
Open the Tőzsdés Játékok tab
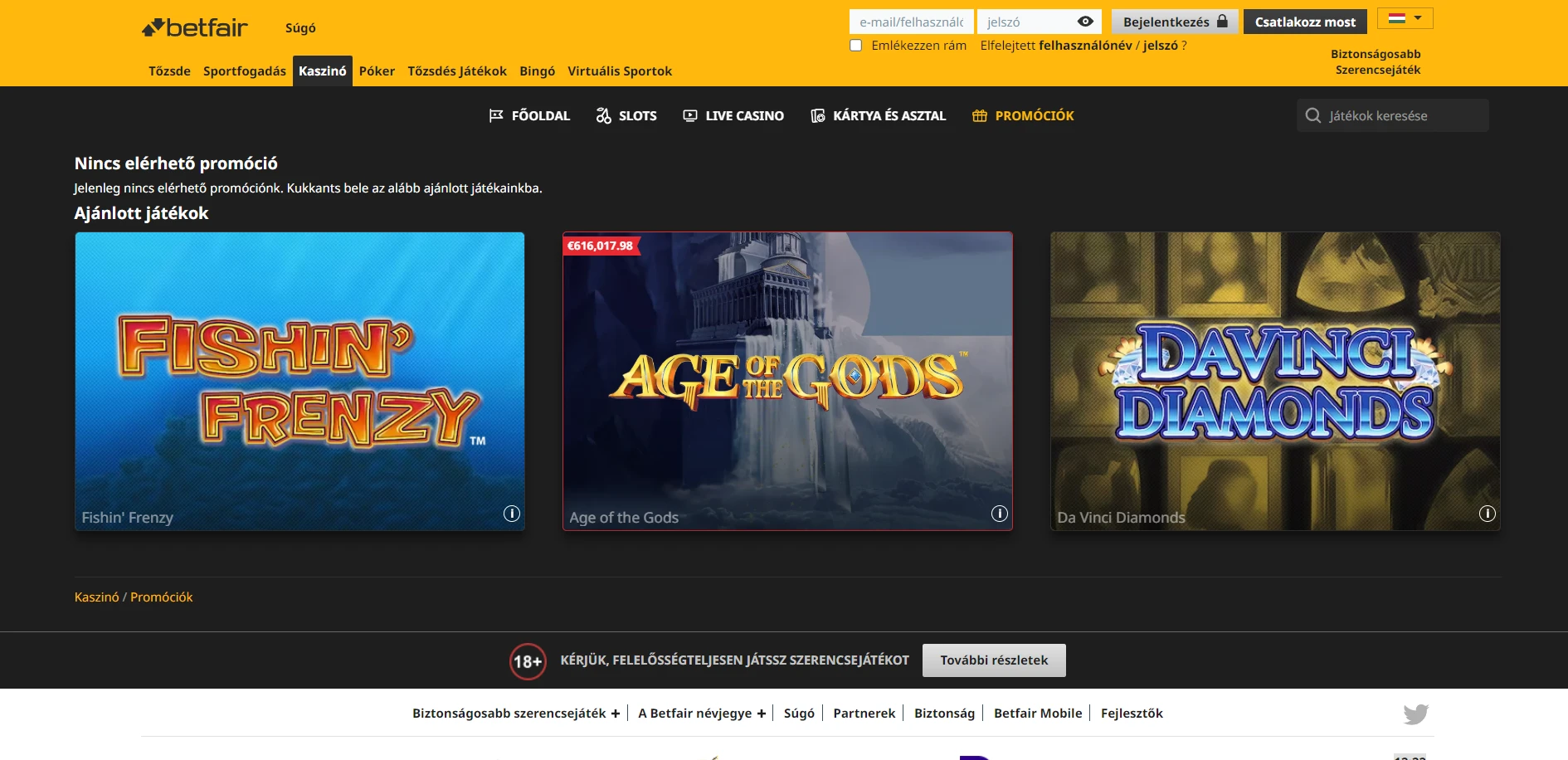457,71
